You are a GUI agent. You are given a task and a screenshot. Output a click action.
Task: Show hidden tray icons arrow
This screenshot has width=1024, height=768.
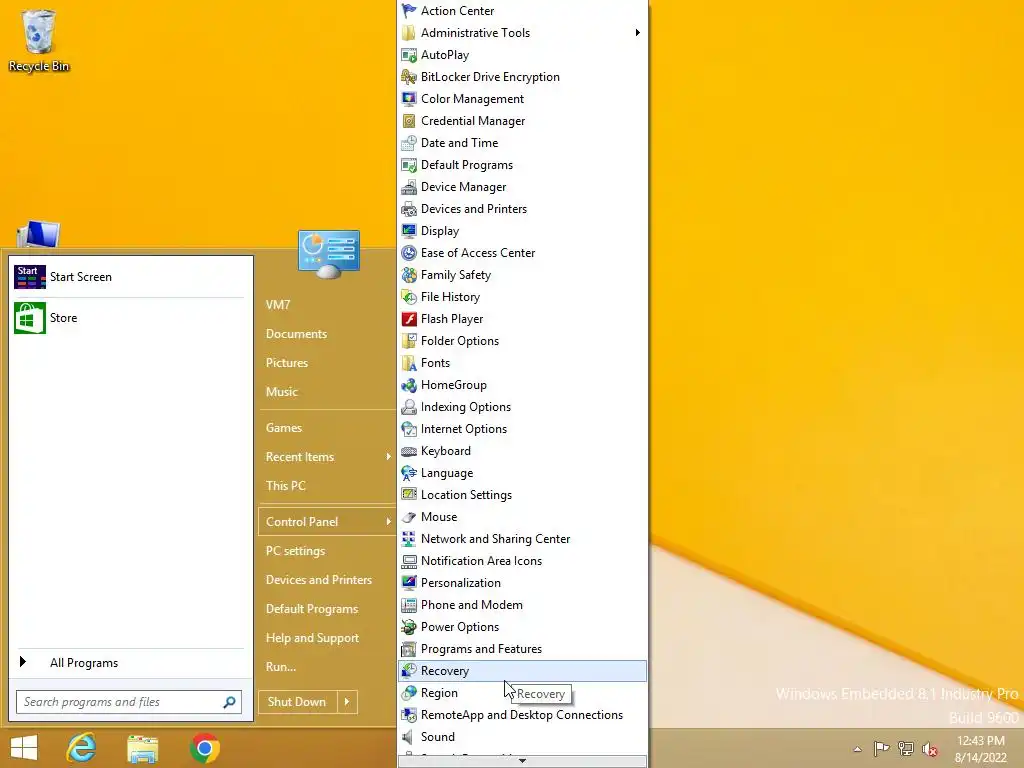point(857,749)
